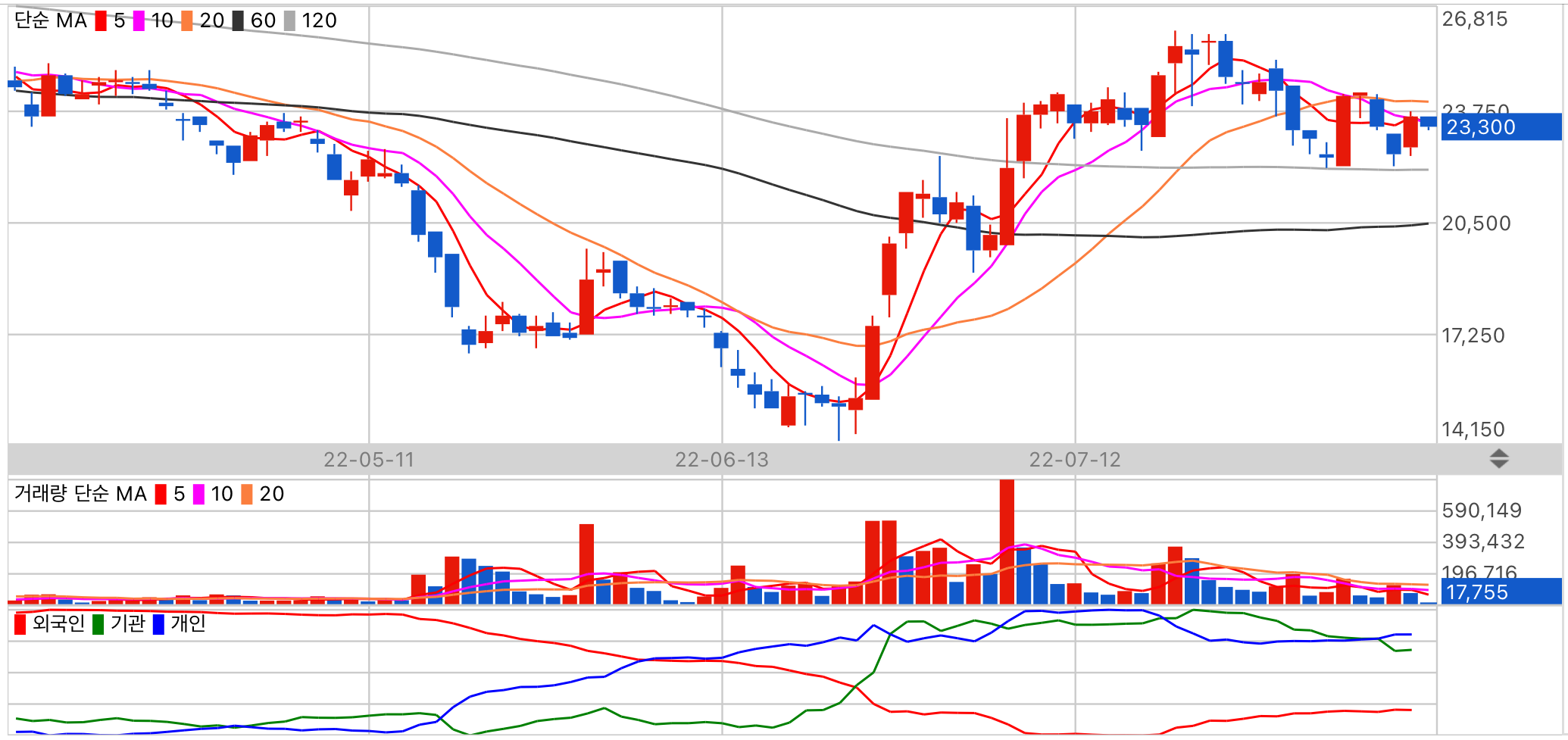Click the current volume tag 17,755

[1501, 592]
